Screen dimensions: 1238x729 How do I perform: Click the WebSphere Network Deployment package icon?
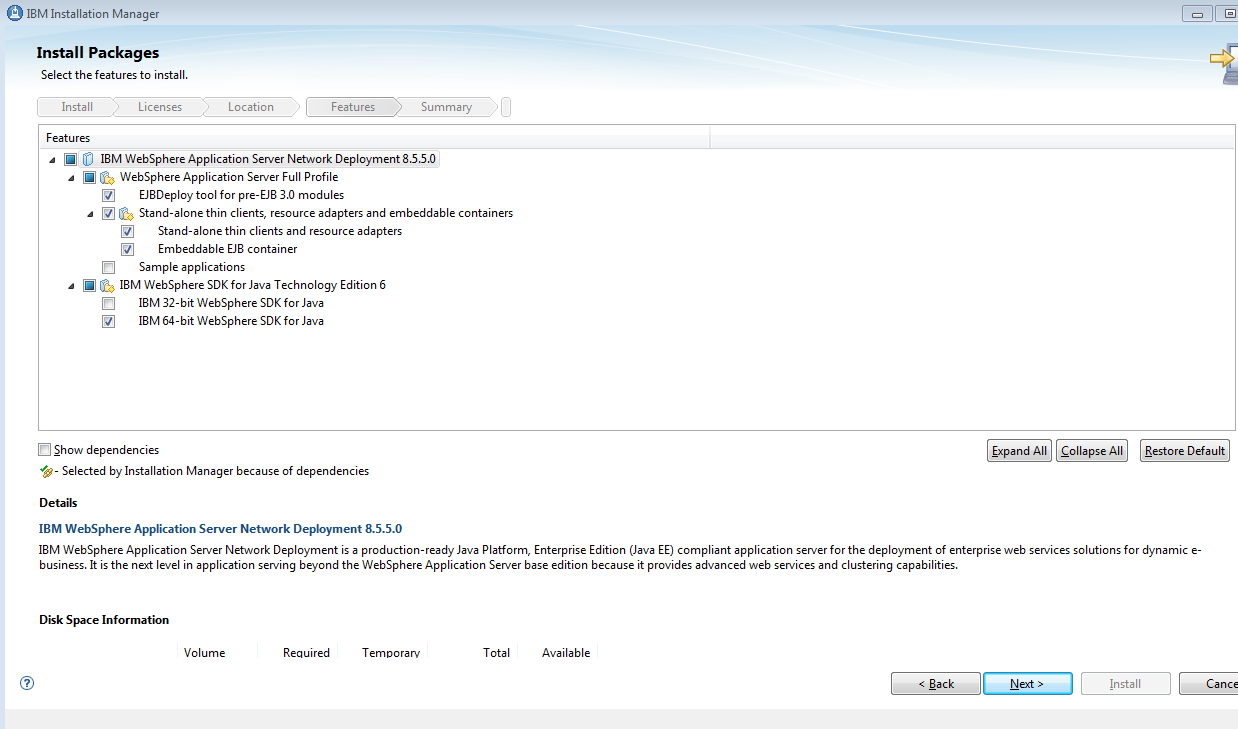coord(88,159)
